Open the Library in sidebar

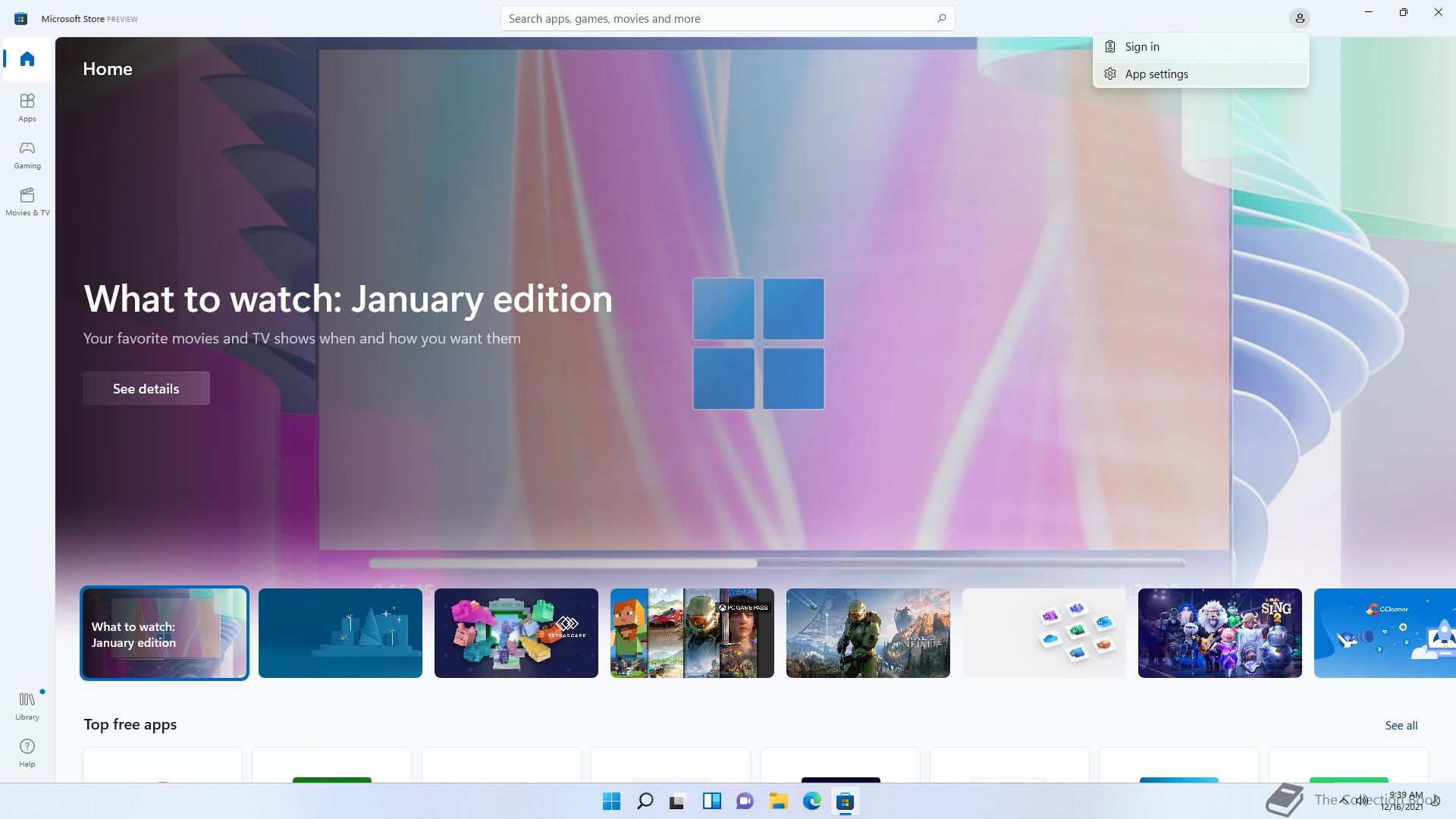coord(27,706)
